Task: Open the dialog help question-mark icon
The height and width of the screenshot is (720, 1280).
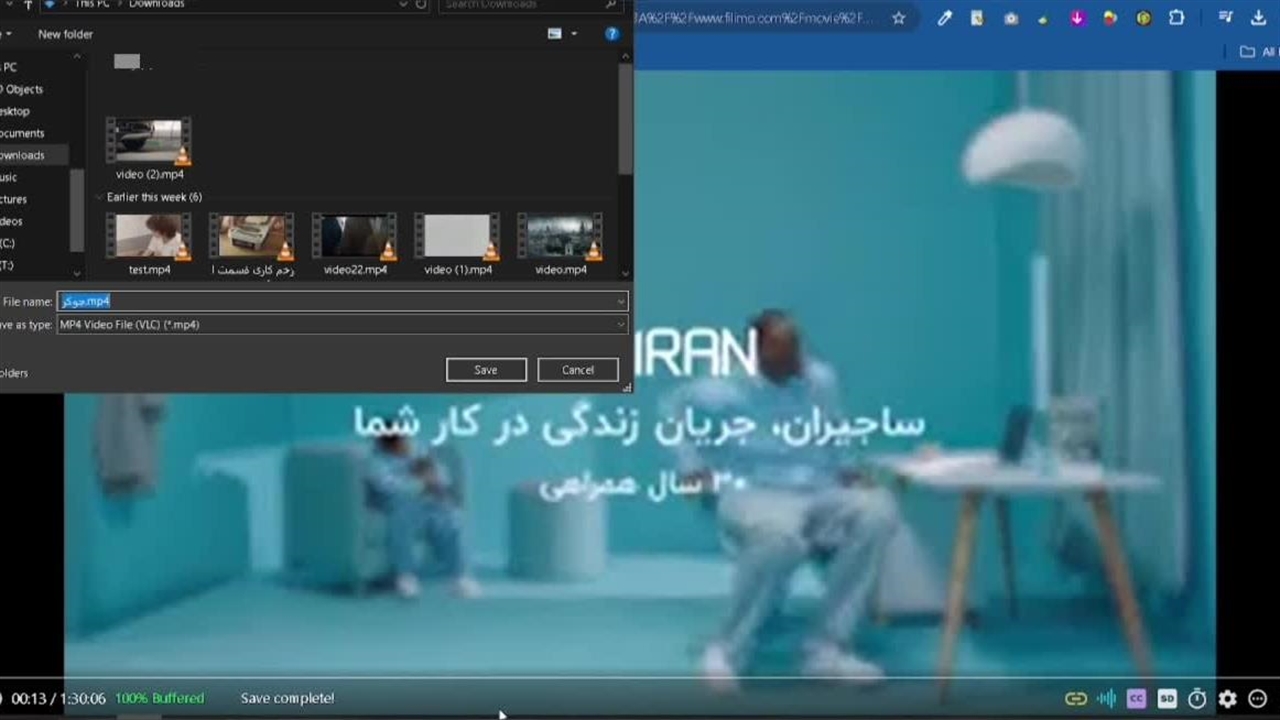Action: [x=612, y=34]
